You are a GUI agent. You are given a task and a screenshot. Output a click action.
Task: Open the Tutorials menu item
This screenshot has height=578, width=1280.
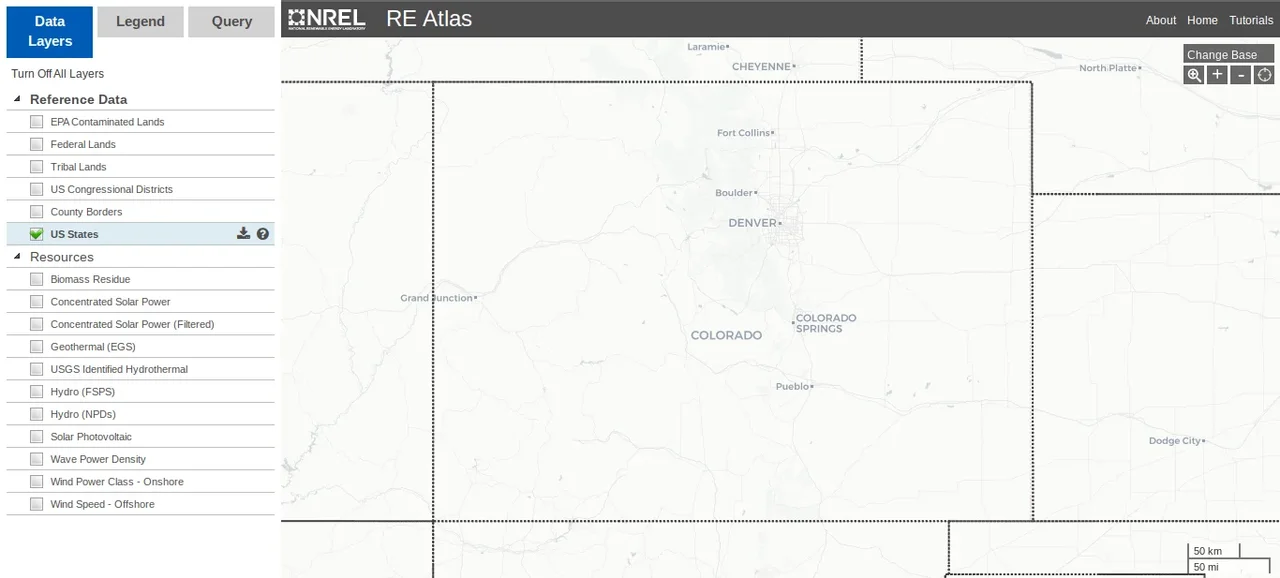click(x=1251, y=20)
